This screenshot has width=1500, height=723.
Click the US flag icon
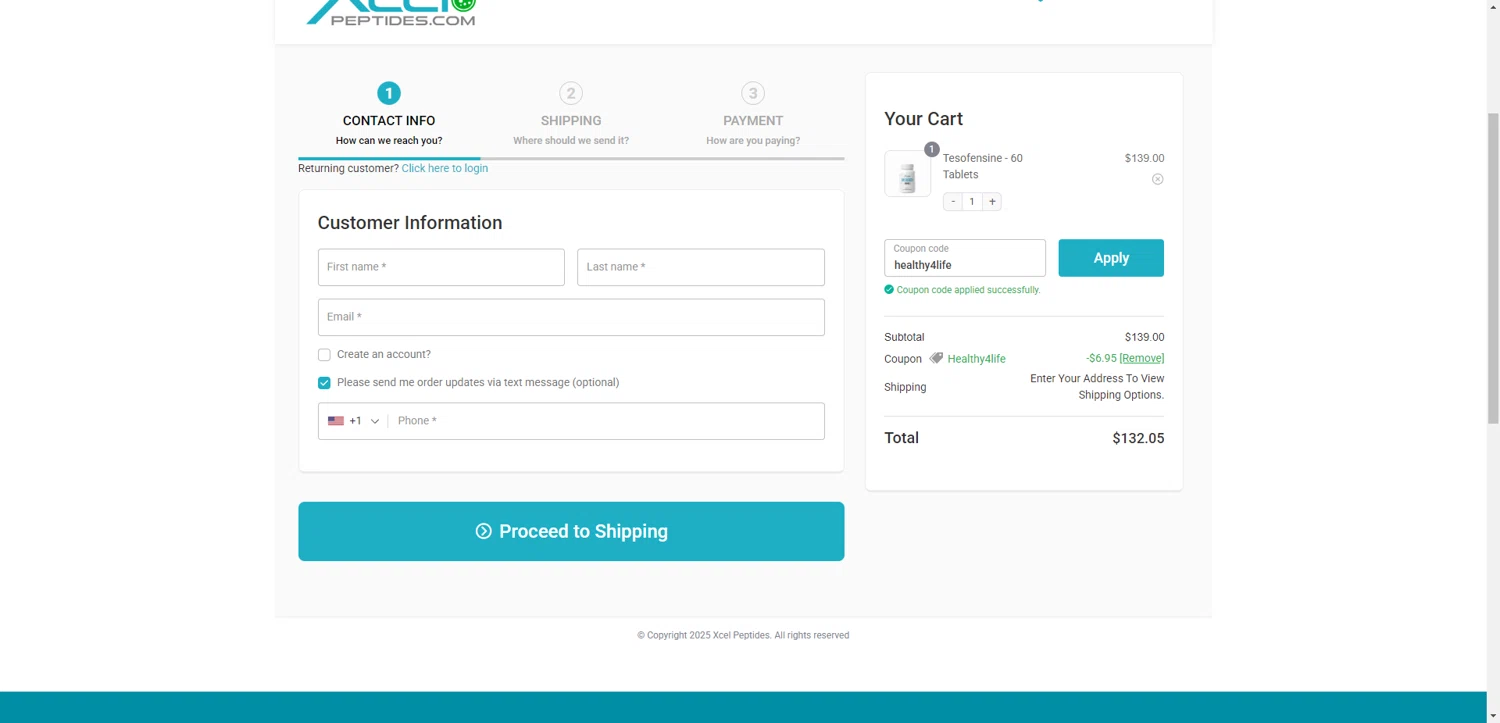336,421
